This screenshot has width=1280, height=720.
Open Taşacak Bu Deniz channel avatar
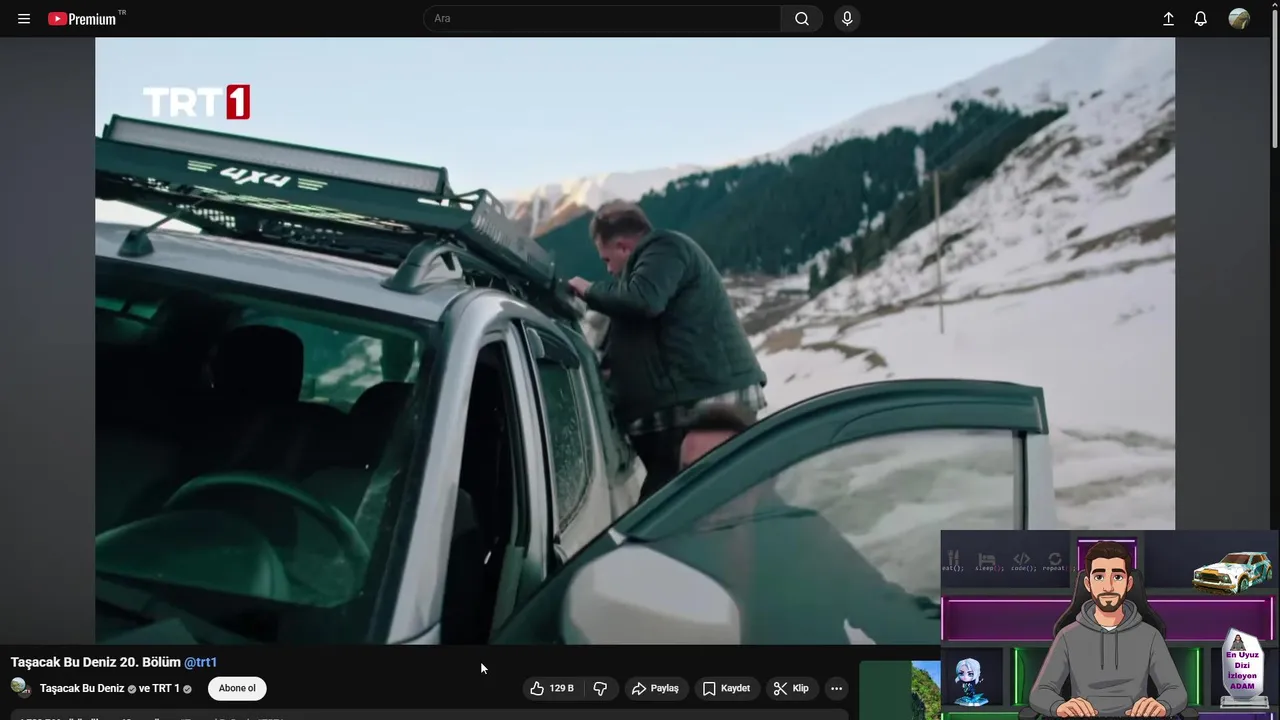(21, 688)
